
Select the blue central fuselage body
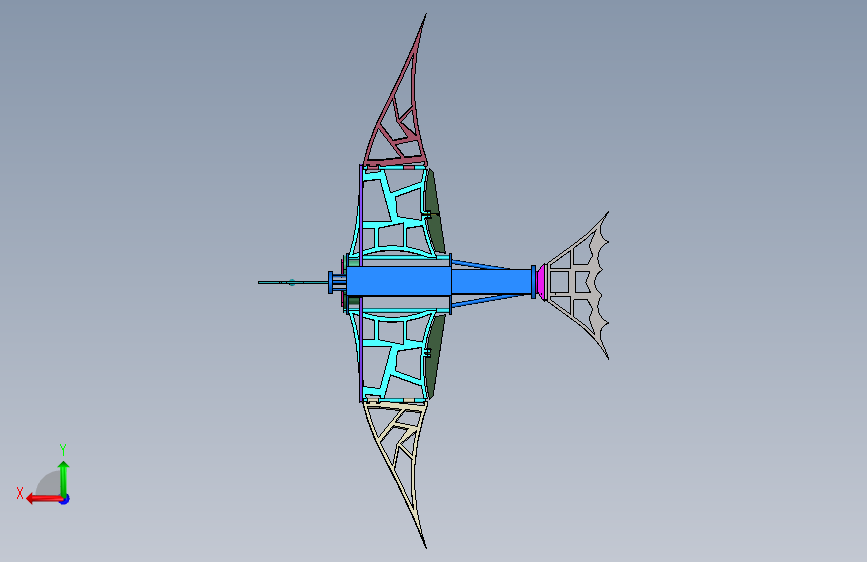click(398, 282)
